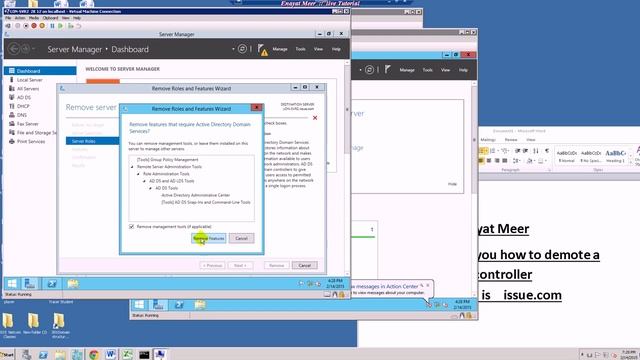Click Command Prompt icon in host taskbar
This screenshot has height=360, width=640.
point(144,354)
